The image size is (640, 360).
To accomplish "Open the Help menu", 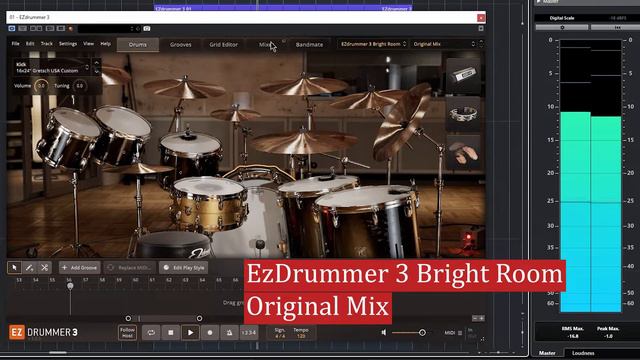I will click(x=106, y=44).
